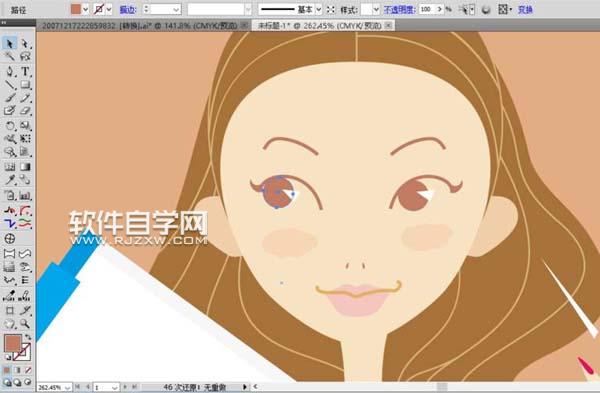Select the Type tool
600x393 pixels.
(x=25, y=71)
